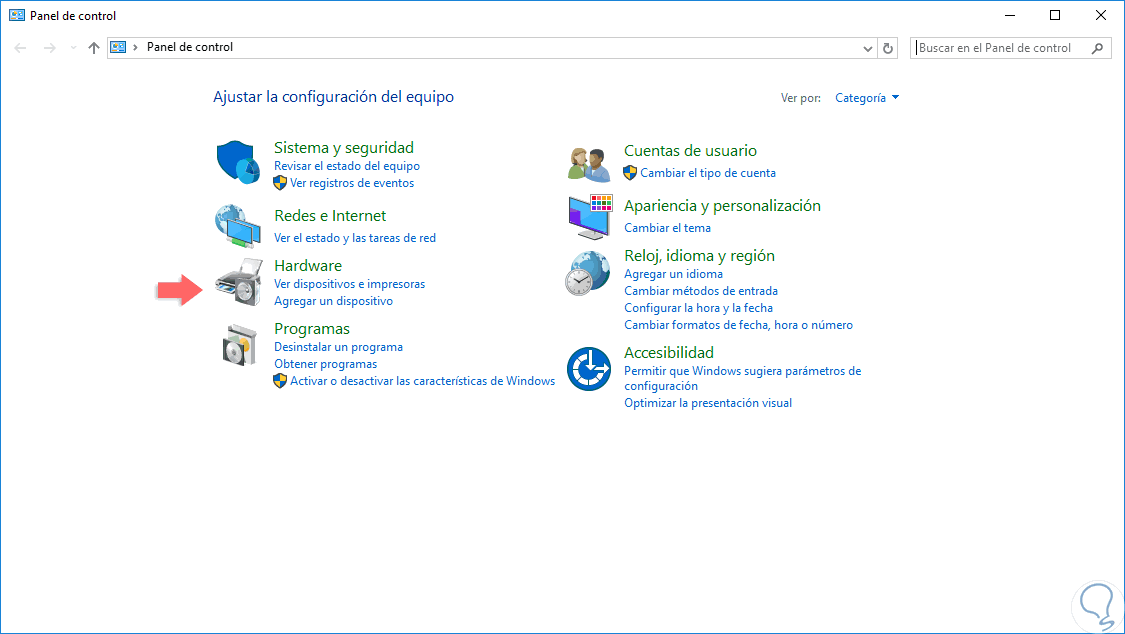Open the Cuentas de usuario people icon

(x=589, y=164)
